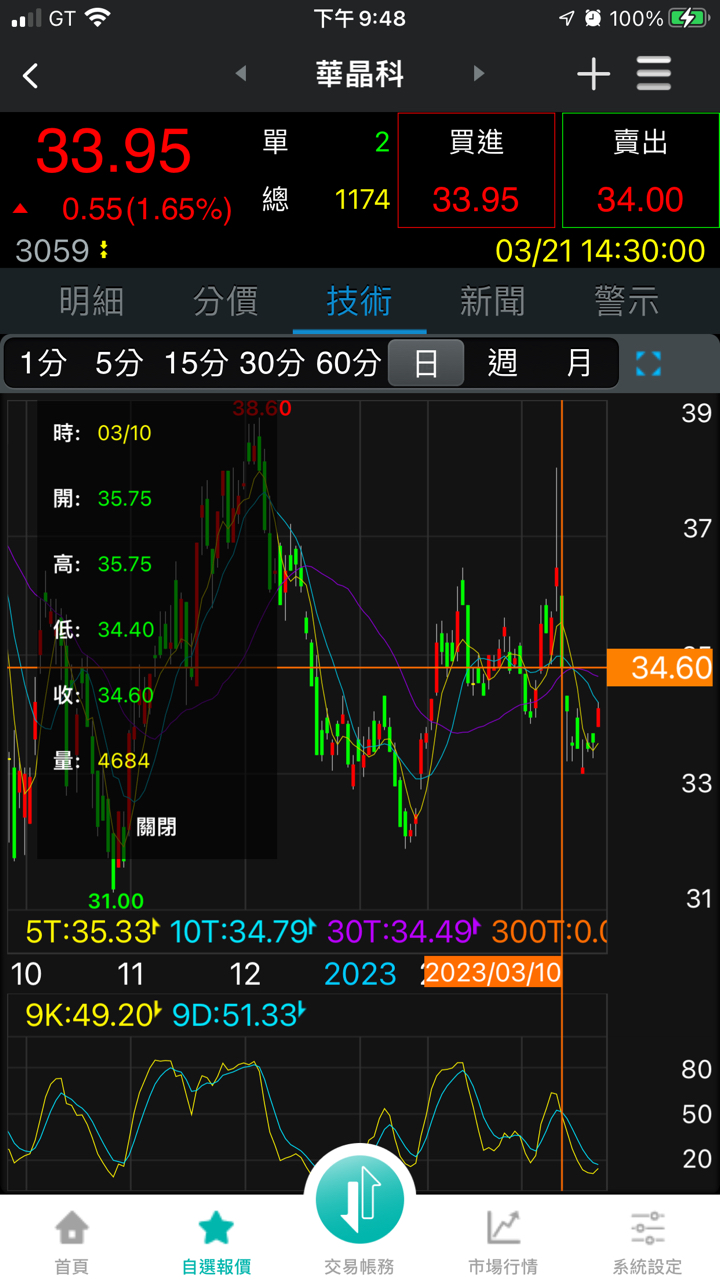Image resolution: width=720 pixels, height=1280 pixels.
Task: Tap the 量 4684 volume row
Action: tap(101, 761)
